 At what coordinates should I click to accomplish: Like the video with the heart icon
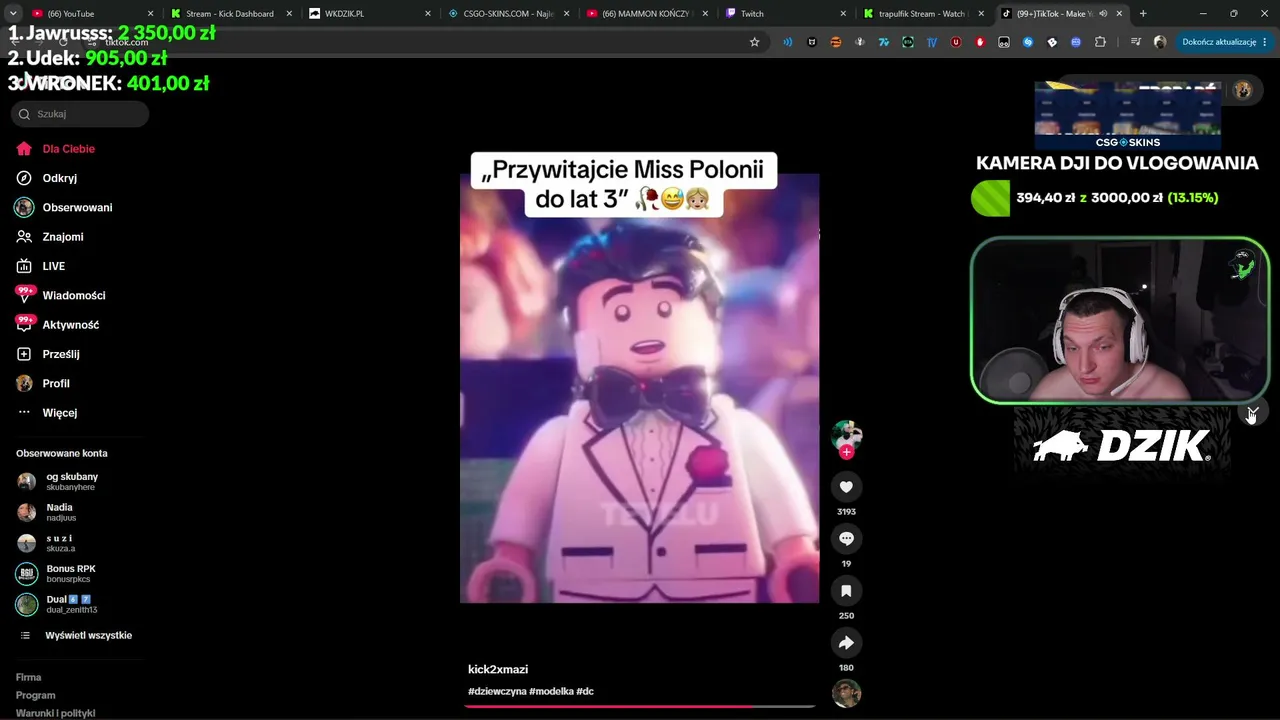click(846, 487)
